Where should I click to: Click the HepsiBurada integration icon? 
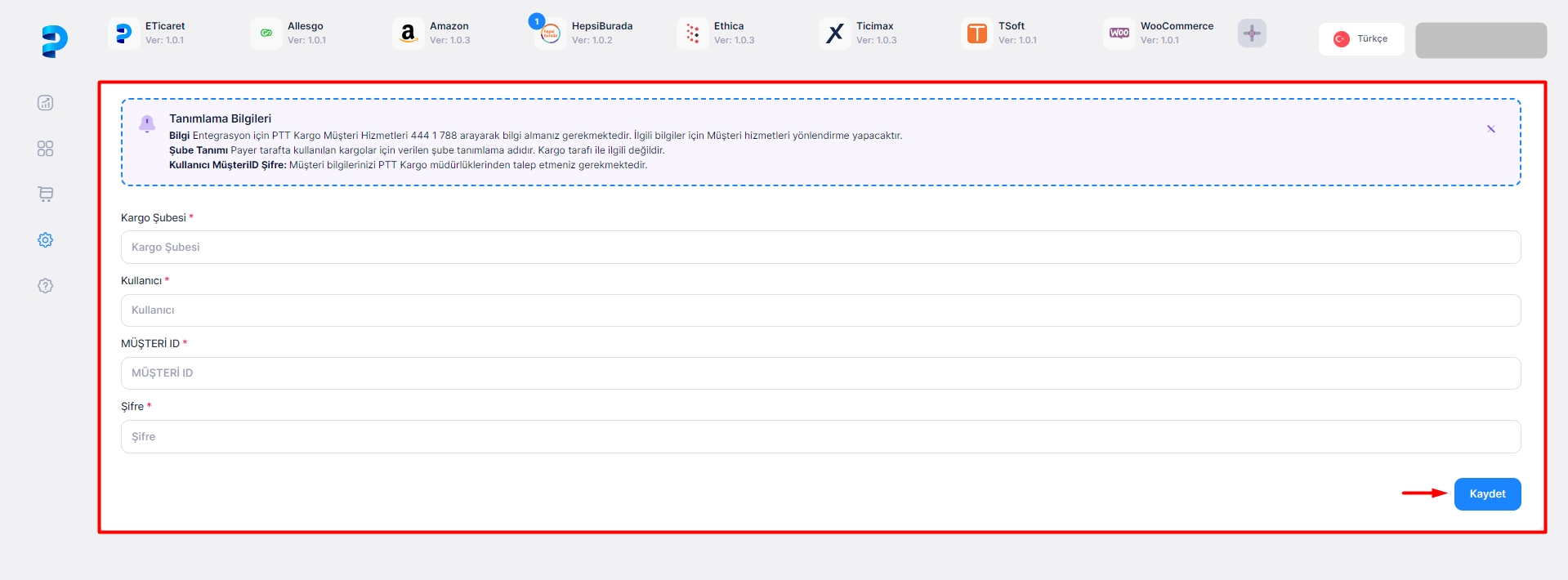click(x=551, y=33)
